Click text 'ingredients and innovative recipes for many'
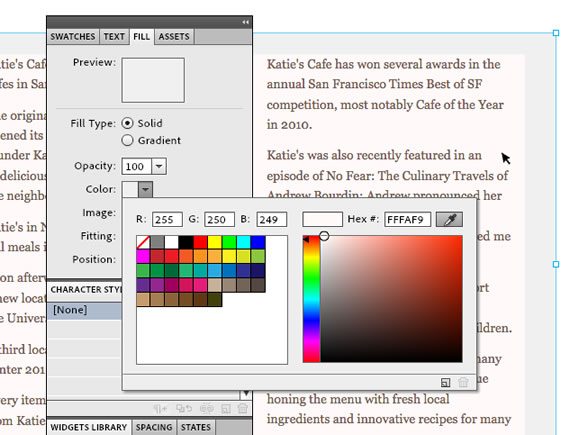The width and height of the screenshot is (561, 435). pyautogui.click(x=389, y=419)
